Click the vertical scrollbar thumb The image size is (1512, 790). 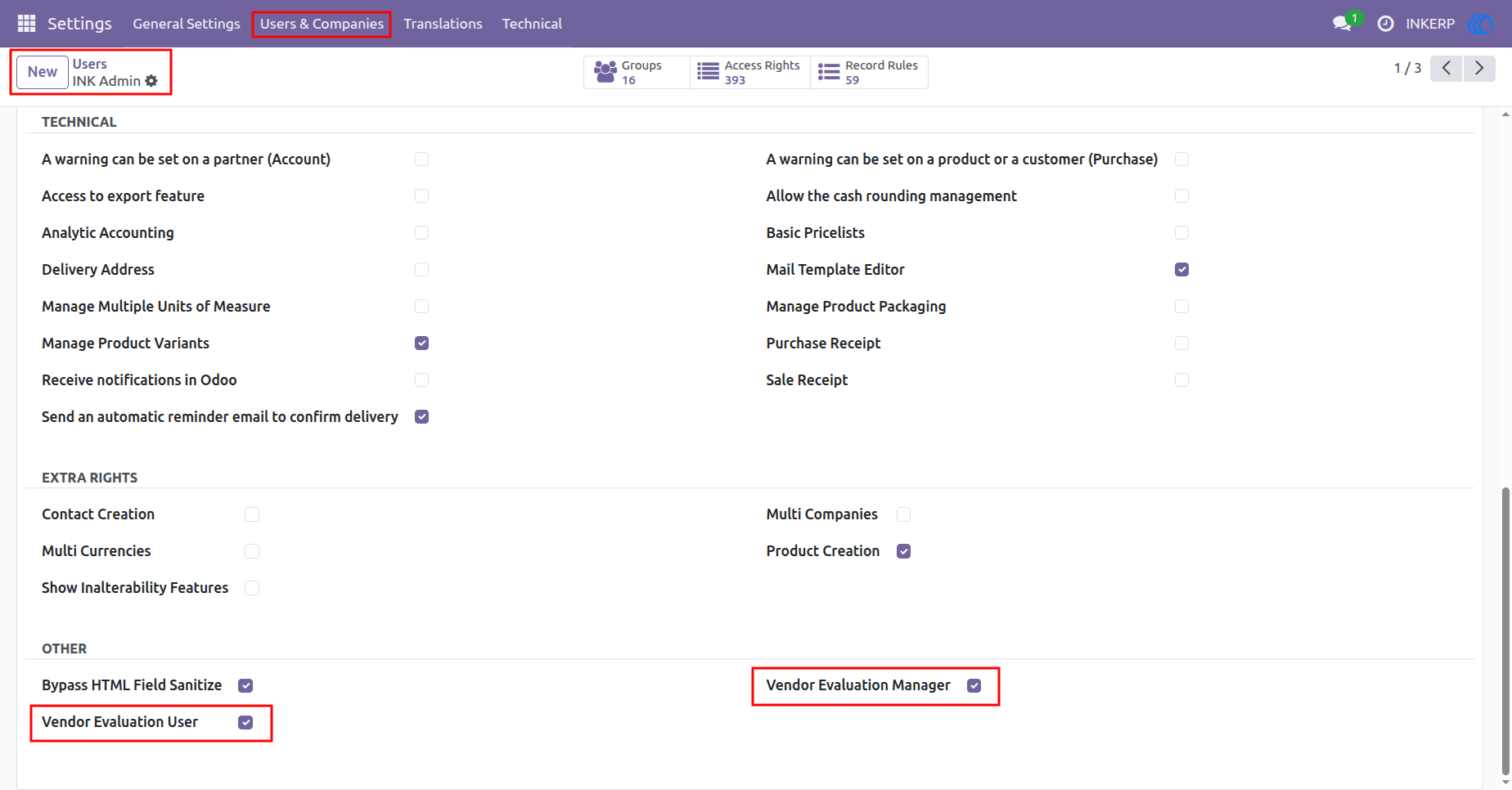(x=1505, y=631)
